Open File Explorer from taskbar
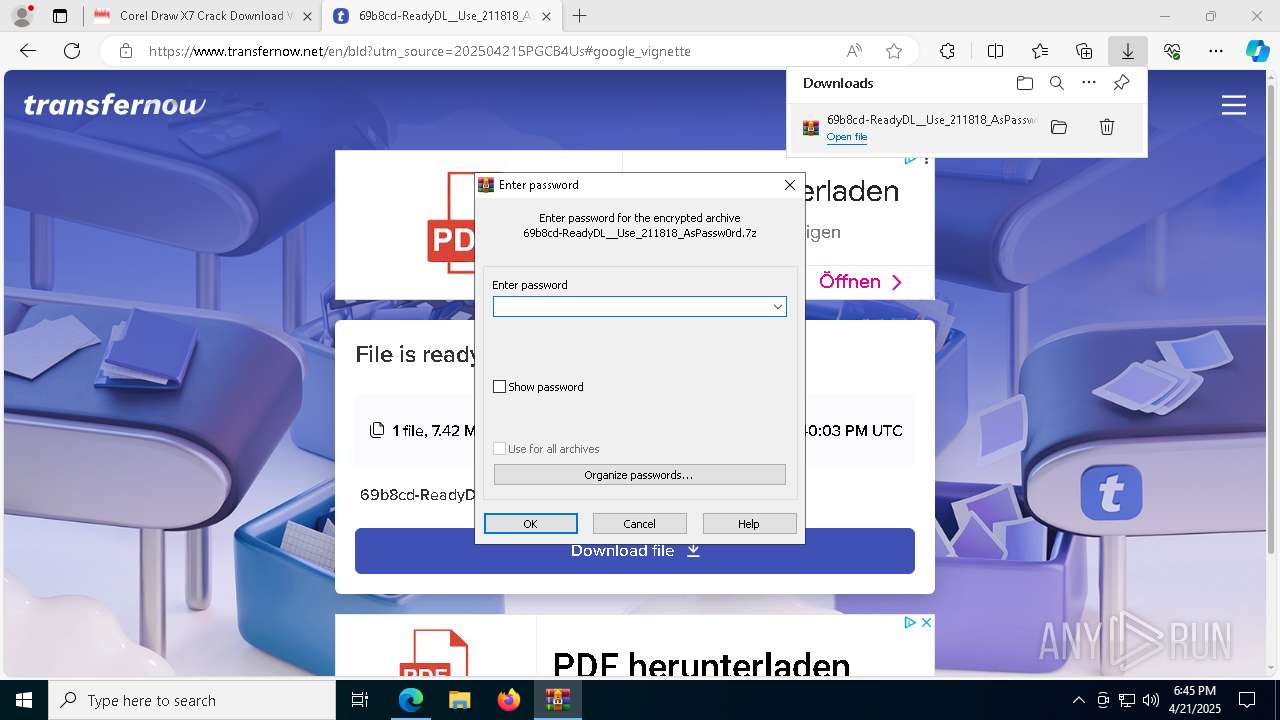Image resolution: width=1280 pixels, height=720 pixels. tap(459, 700)
